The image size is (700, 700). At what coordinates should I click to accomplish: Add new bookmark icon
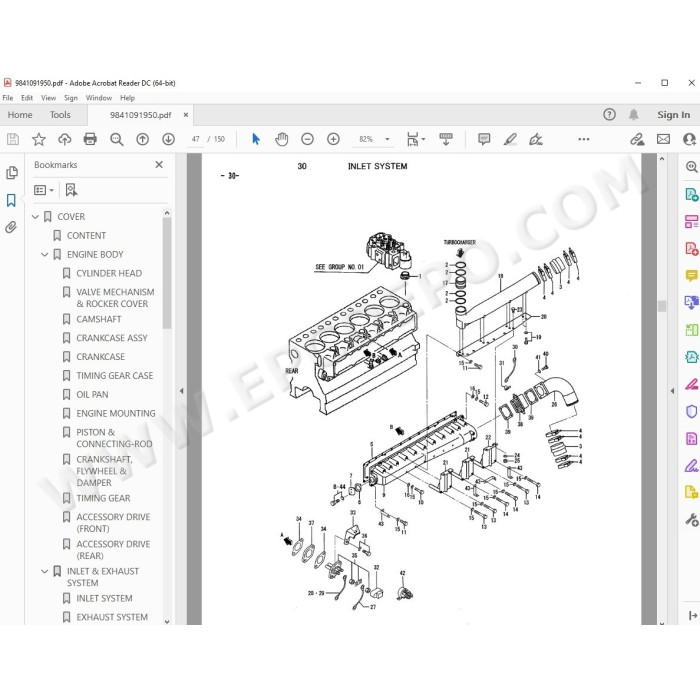point(71,190)
